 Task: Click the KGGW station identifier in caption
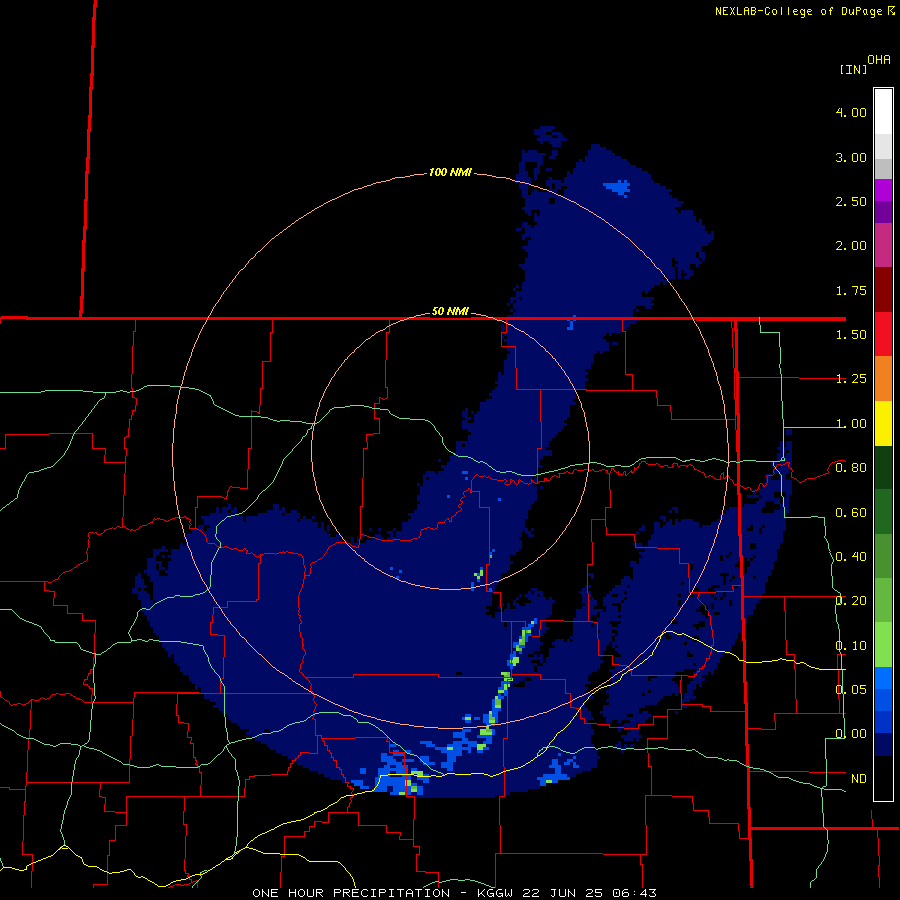pos(495,893)
